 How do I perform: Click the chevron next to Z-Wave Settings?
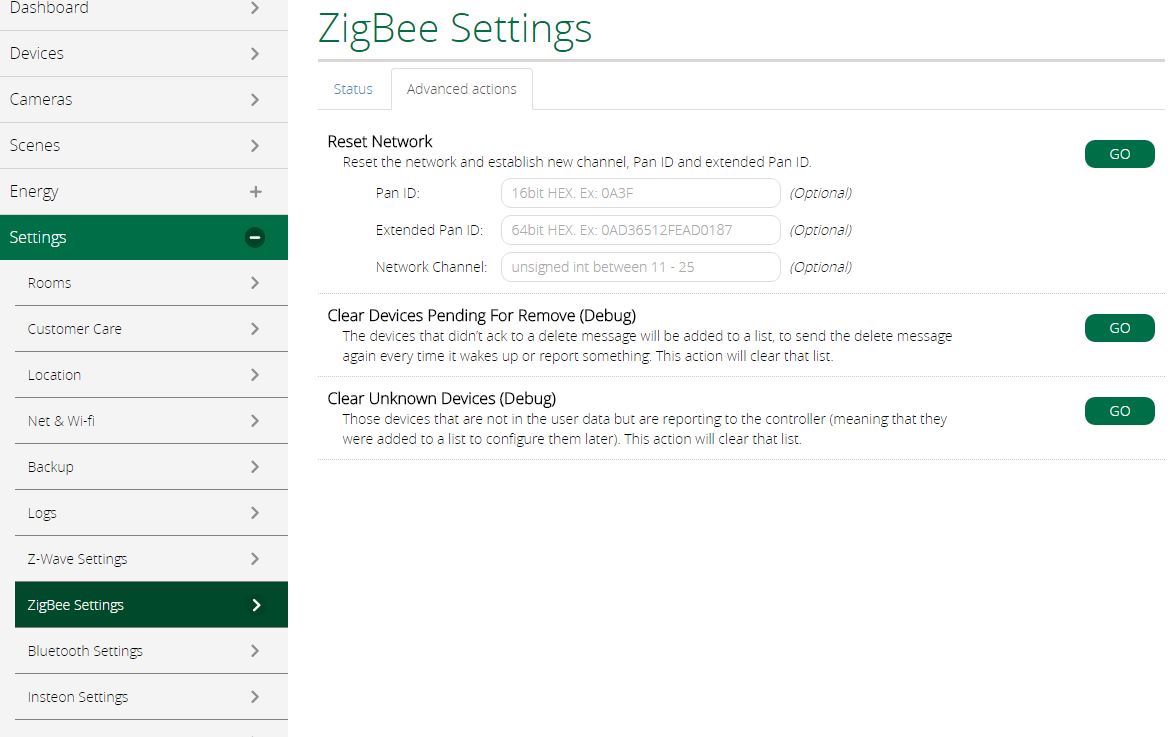(255, 559)
